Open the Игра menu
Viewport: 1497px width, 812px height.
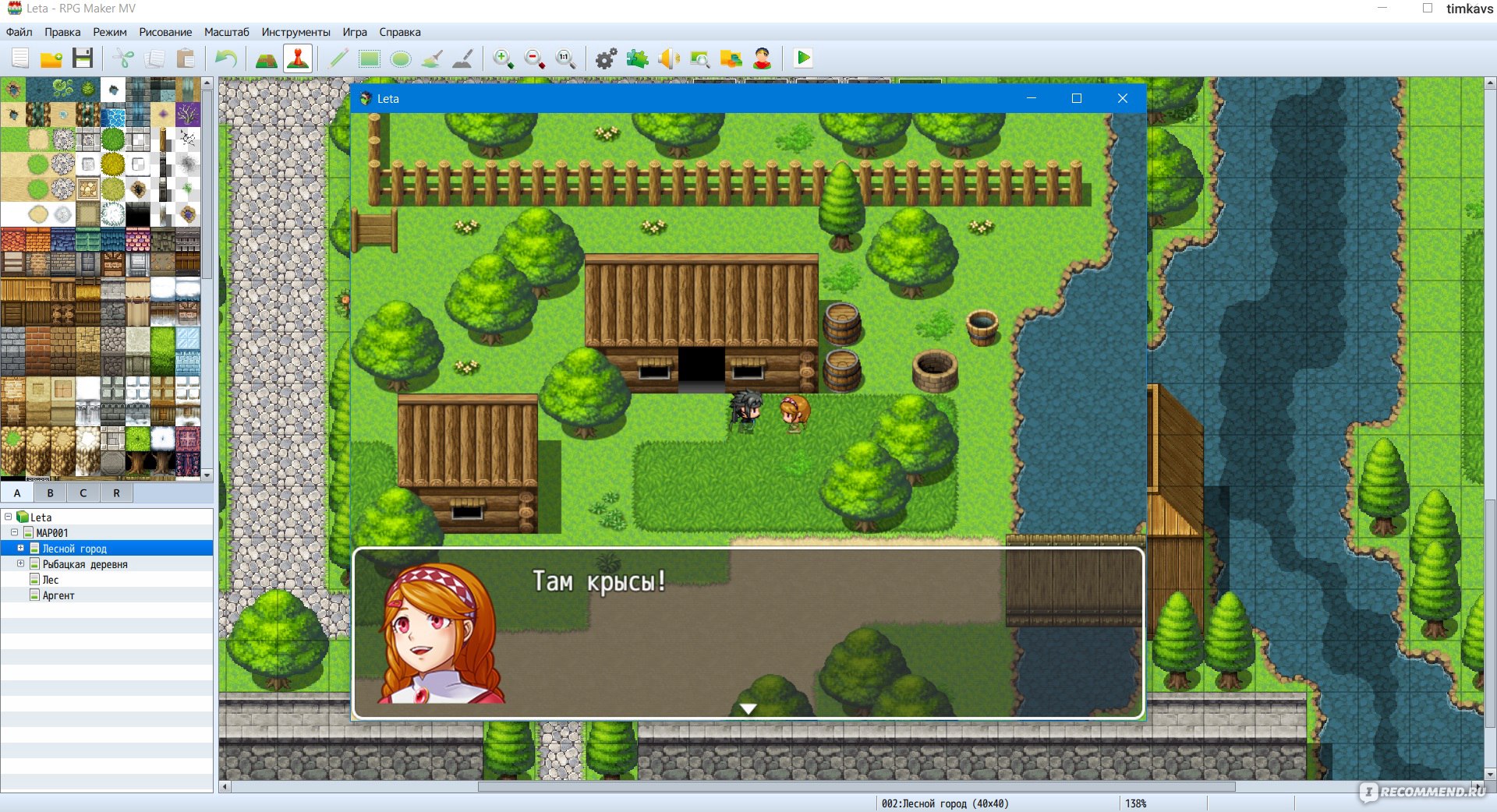point(355,32)
